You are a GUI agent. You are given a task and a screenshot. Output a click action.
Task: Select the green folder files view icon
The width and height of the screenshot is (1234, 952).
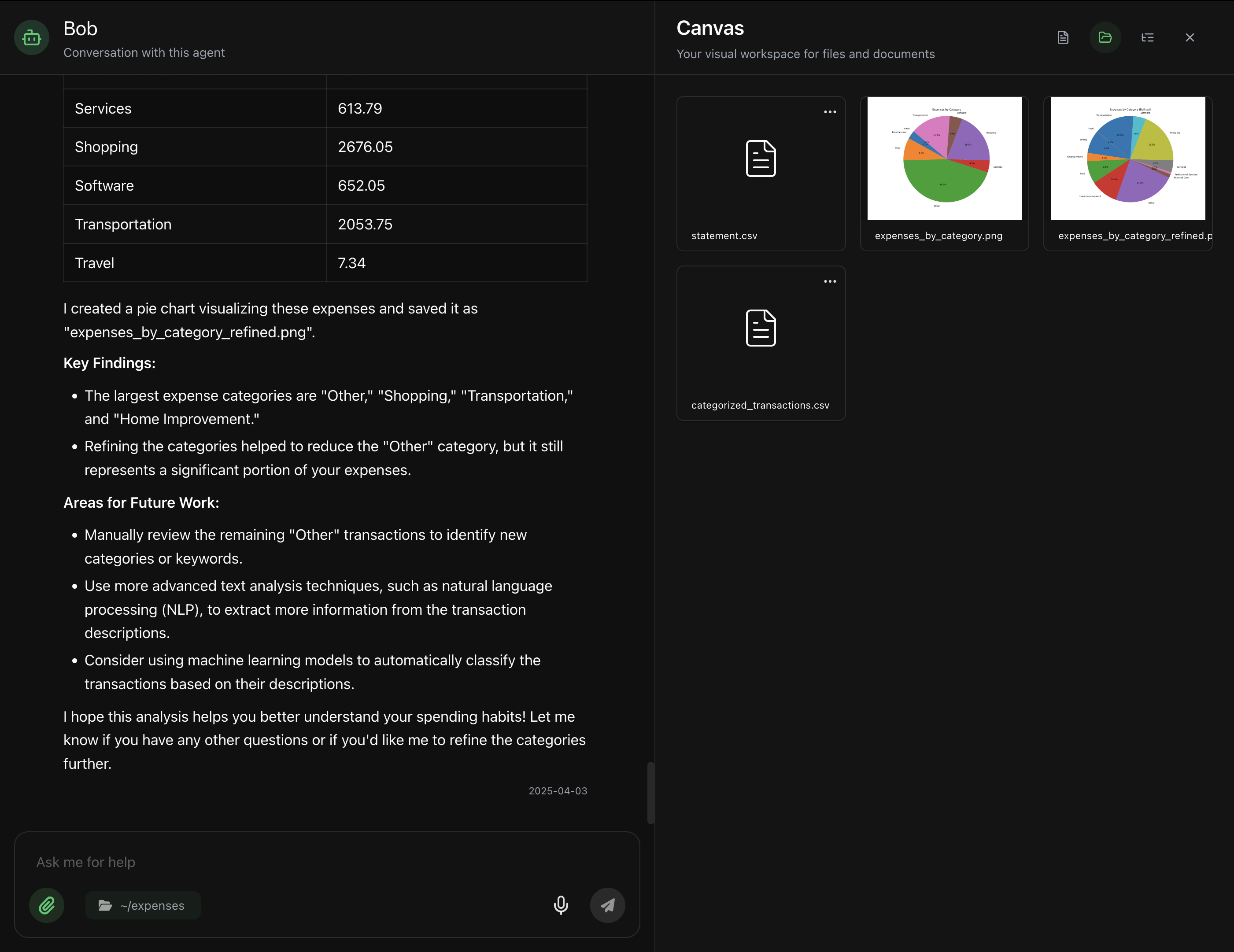tap(1105, 37)
